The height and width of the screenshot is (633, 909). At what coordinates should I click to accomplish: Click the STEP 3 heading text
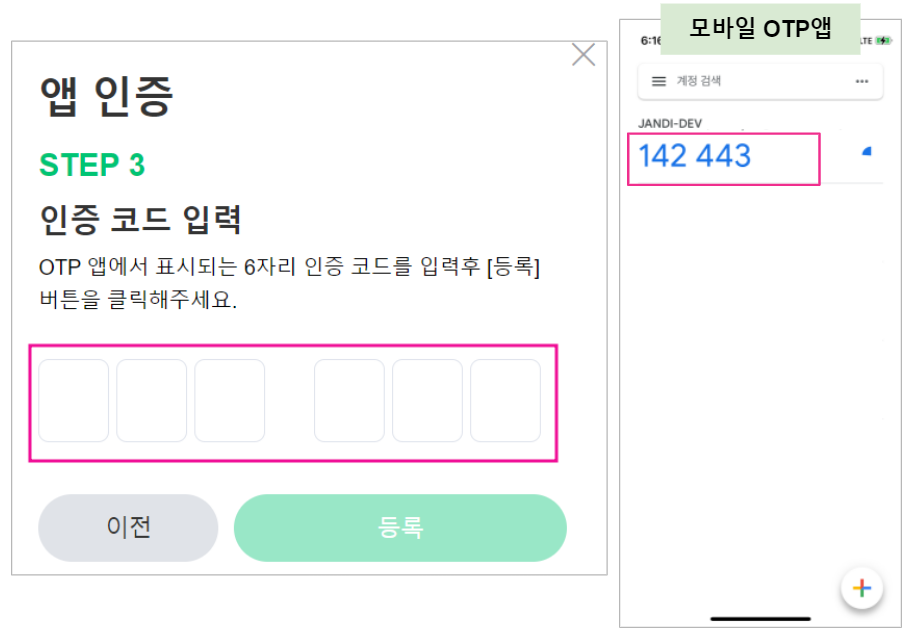point(92,165)
